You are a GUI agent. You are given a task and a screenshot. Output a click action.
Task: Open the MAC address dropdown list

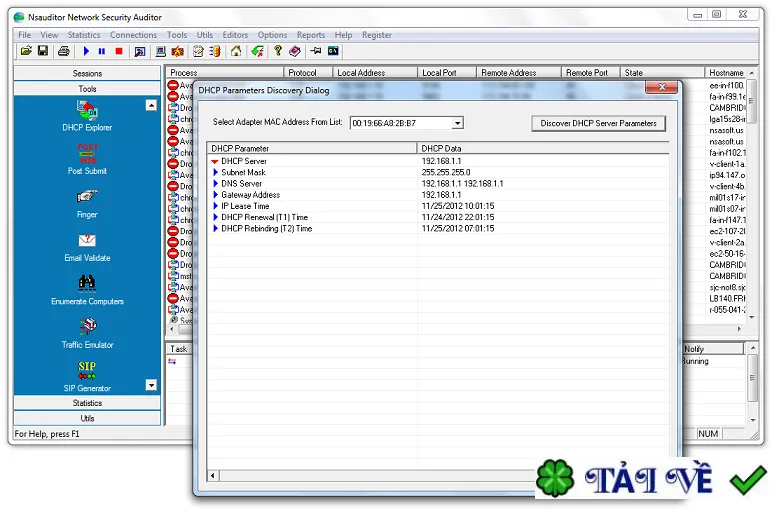point(458,123)
